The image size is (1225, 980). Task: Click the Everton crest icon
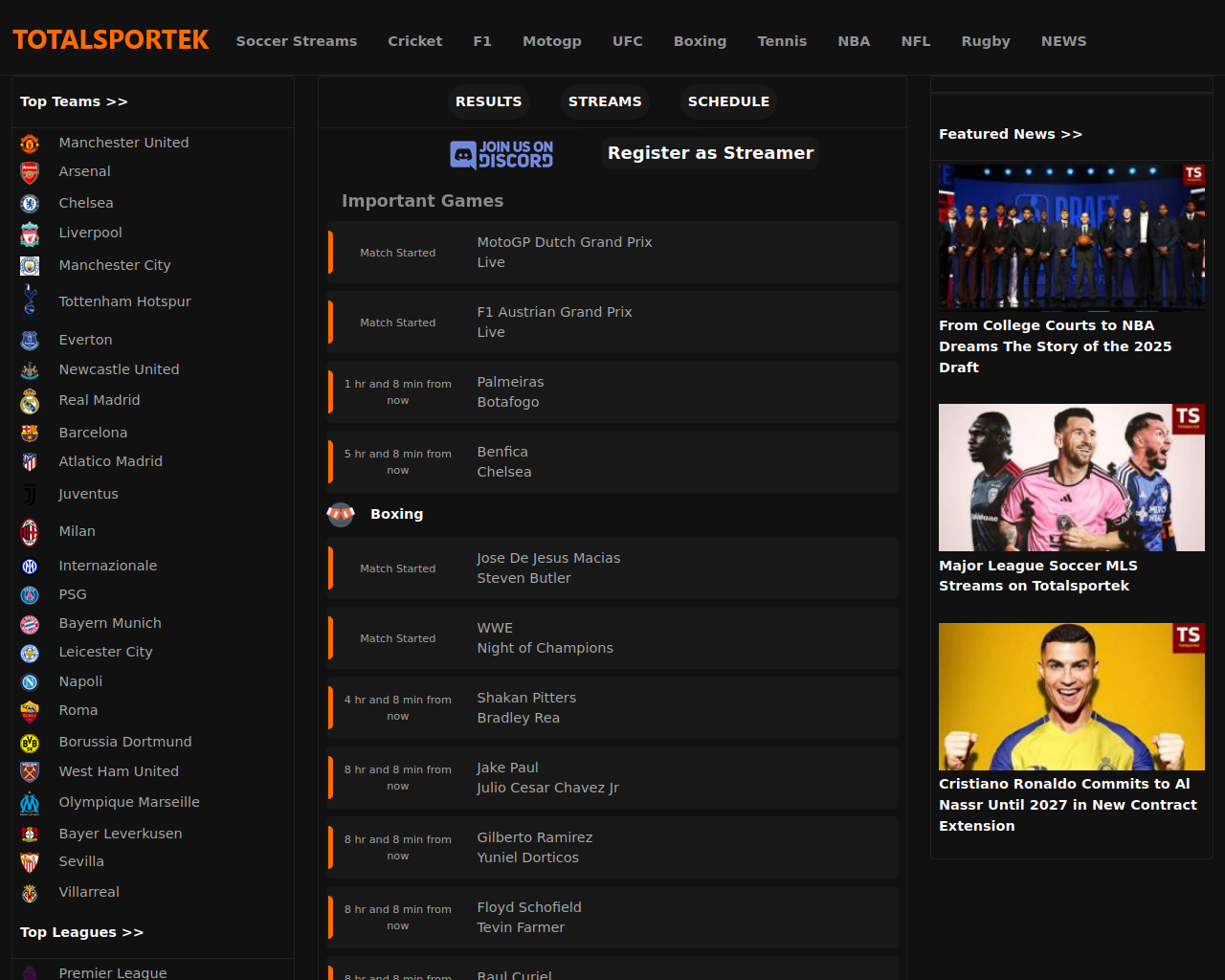coord(30,340)
